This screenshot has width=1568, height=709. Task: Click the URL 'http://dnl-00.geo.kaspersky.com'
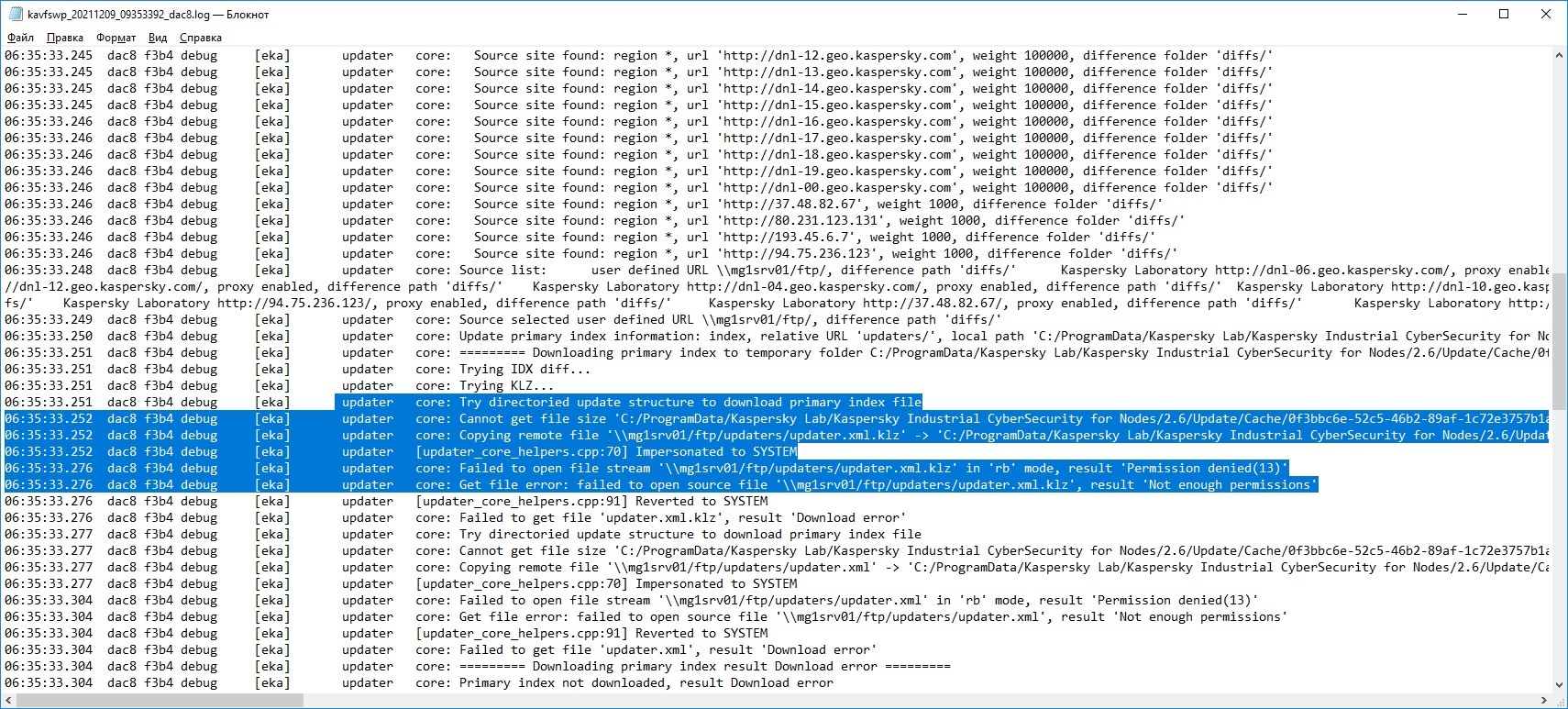837,188
